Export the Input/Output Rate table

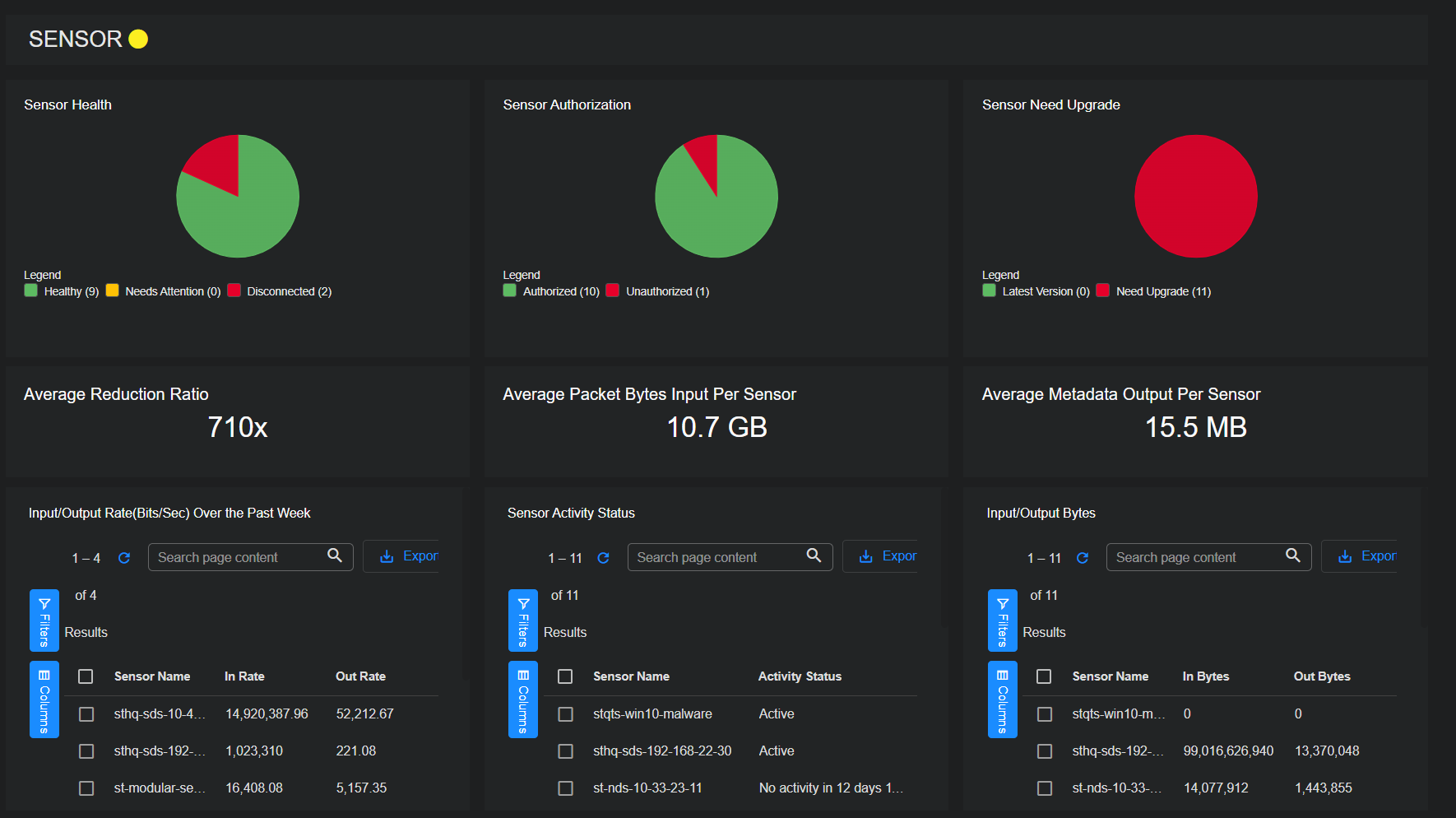409,556
